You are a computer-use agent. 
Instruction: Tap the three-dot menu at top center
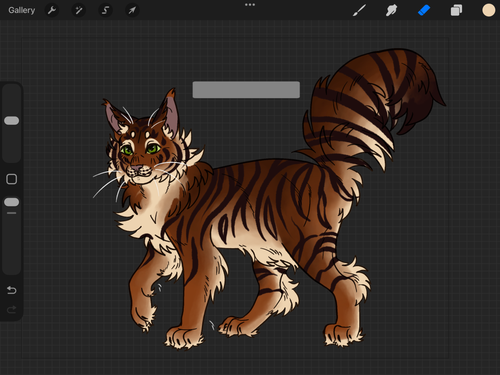[250, 5]
